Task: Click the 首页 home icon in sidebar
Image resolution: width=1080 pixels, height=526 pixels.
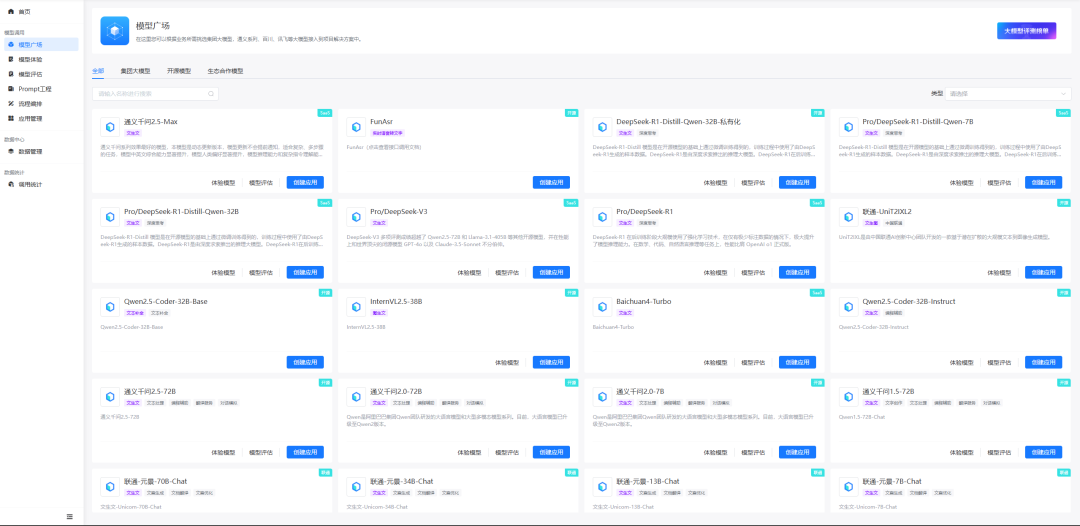Action: 11,11
